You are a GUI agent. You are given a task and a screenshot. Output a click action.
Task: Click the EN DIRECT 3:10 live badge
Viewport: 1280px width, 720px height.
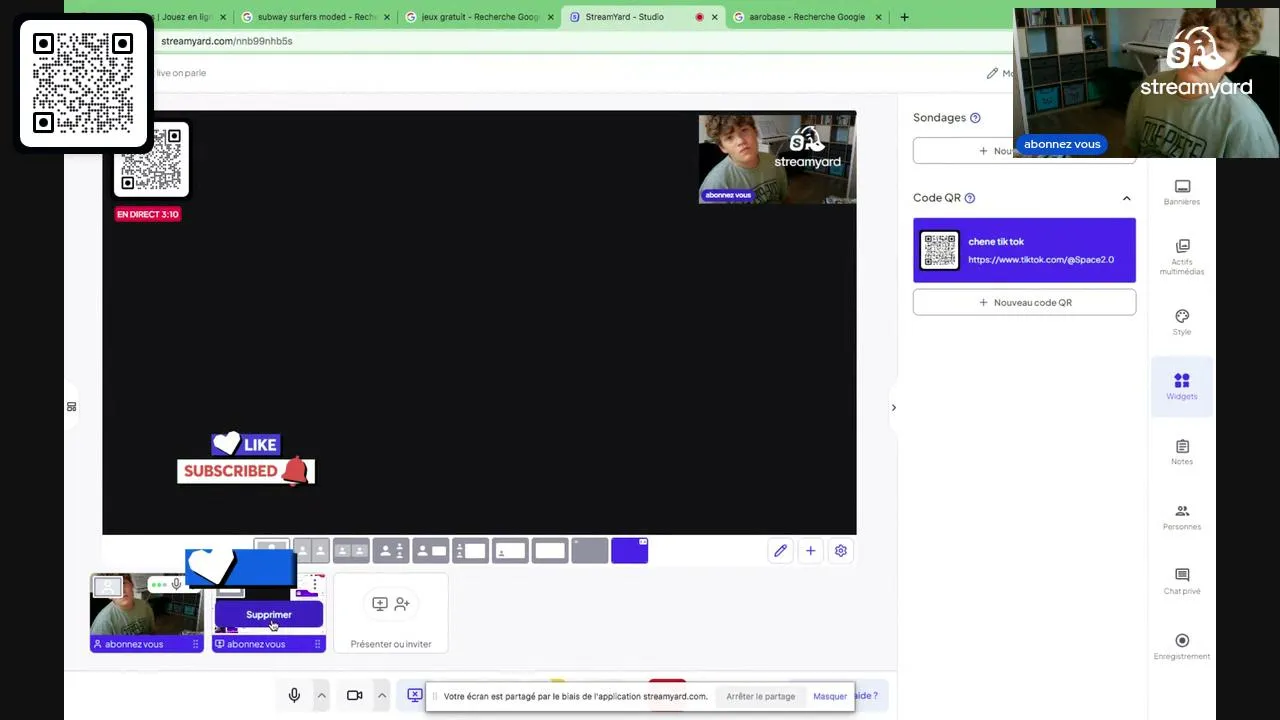pos(148,214)
